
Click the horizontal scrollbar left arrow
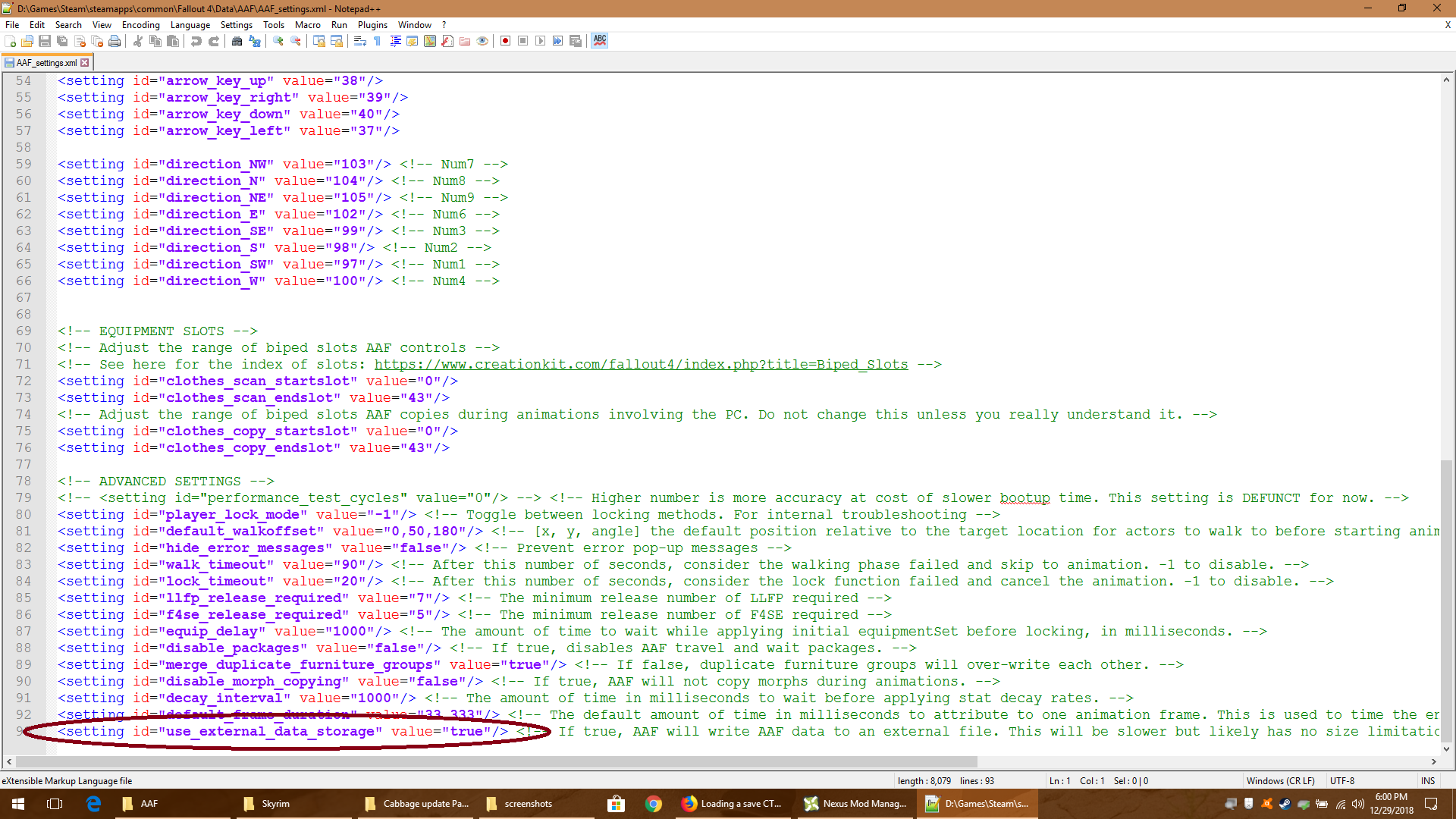coord(9,762)
